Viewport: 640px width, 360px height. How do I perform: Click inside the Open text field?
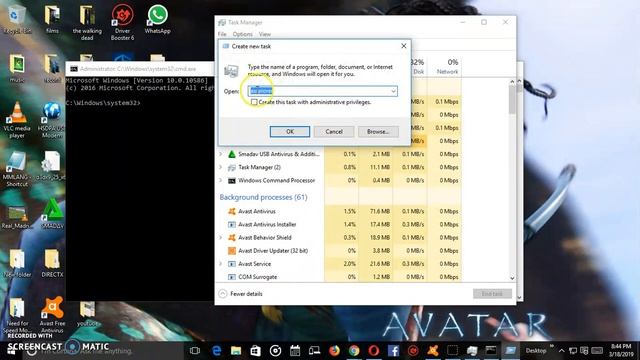322,91
